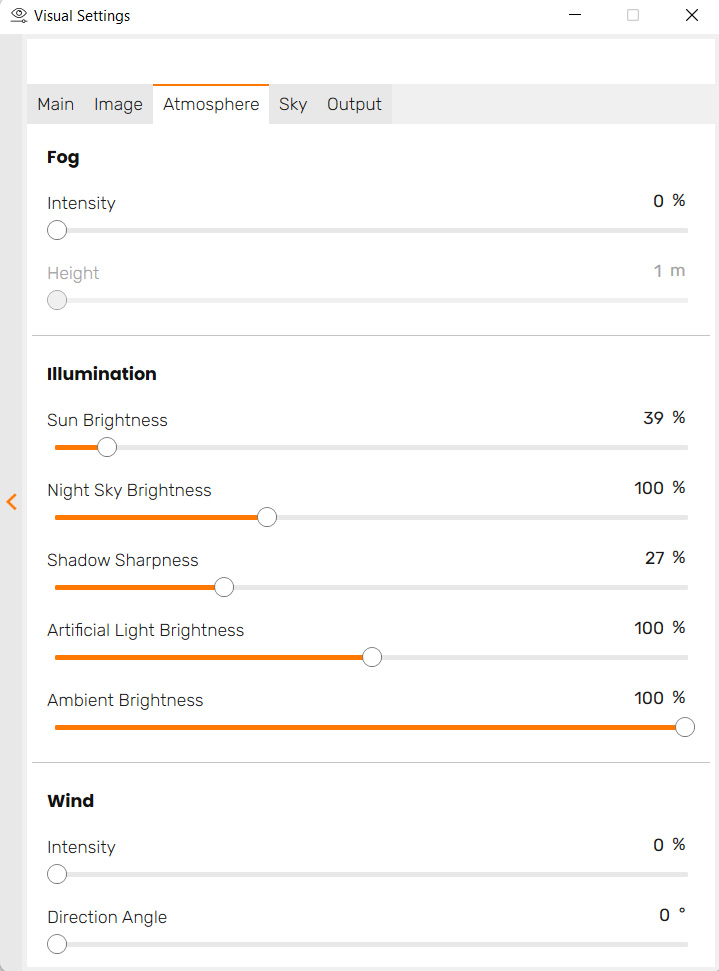The image size is (719, 971).
Task: Click the Artificial Light Brightness slider handle
Action: coord(372,657)
